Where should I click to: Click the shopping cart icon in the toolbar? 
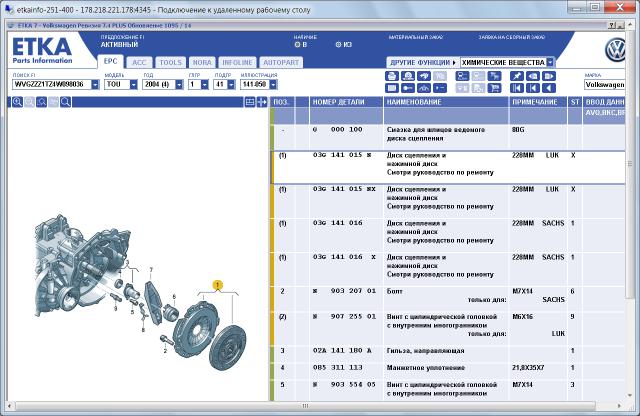(494, 88)
